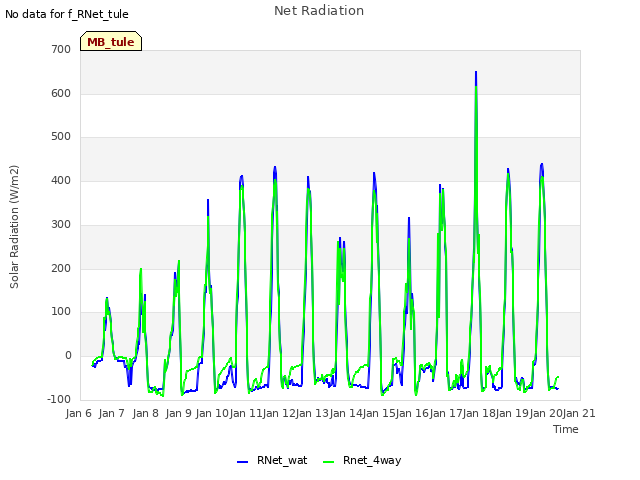Click the 100 y-axis value
This screenshot has width=640, height=480.
(x=61, y=312)
